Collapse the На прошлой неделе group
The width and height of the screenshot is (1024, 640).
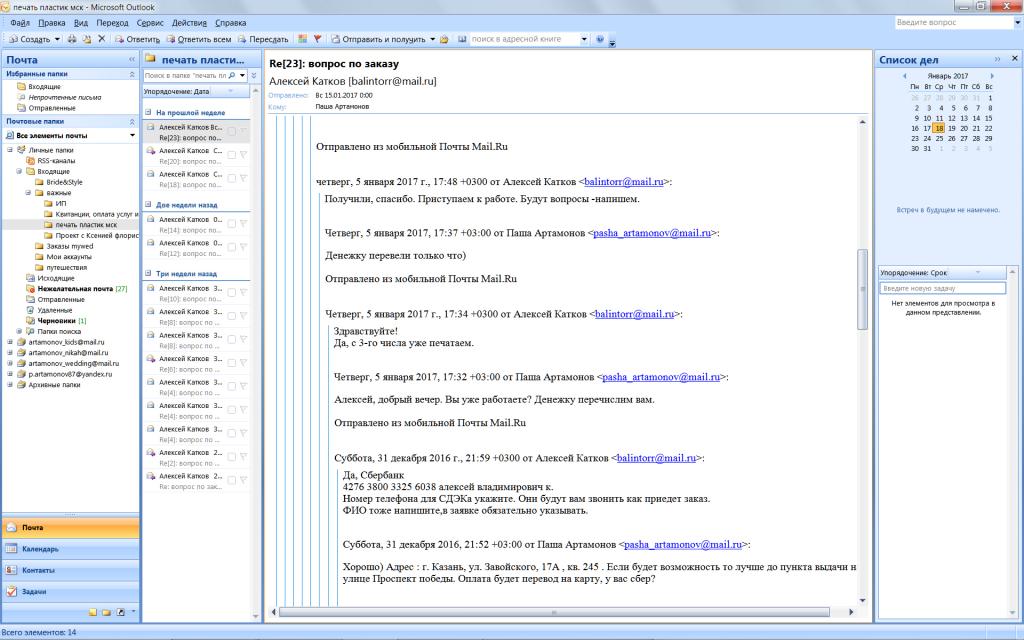[x=148, y=112]
